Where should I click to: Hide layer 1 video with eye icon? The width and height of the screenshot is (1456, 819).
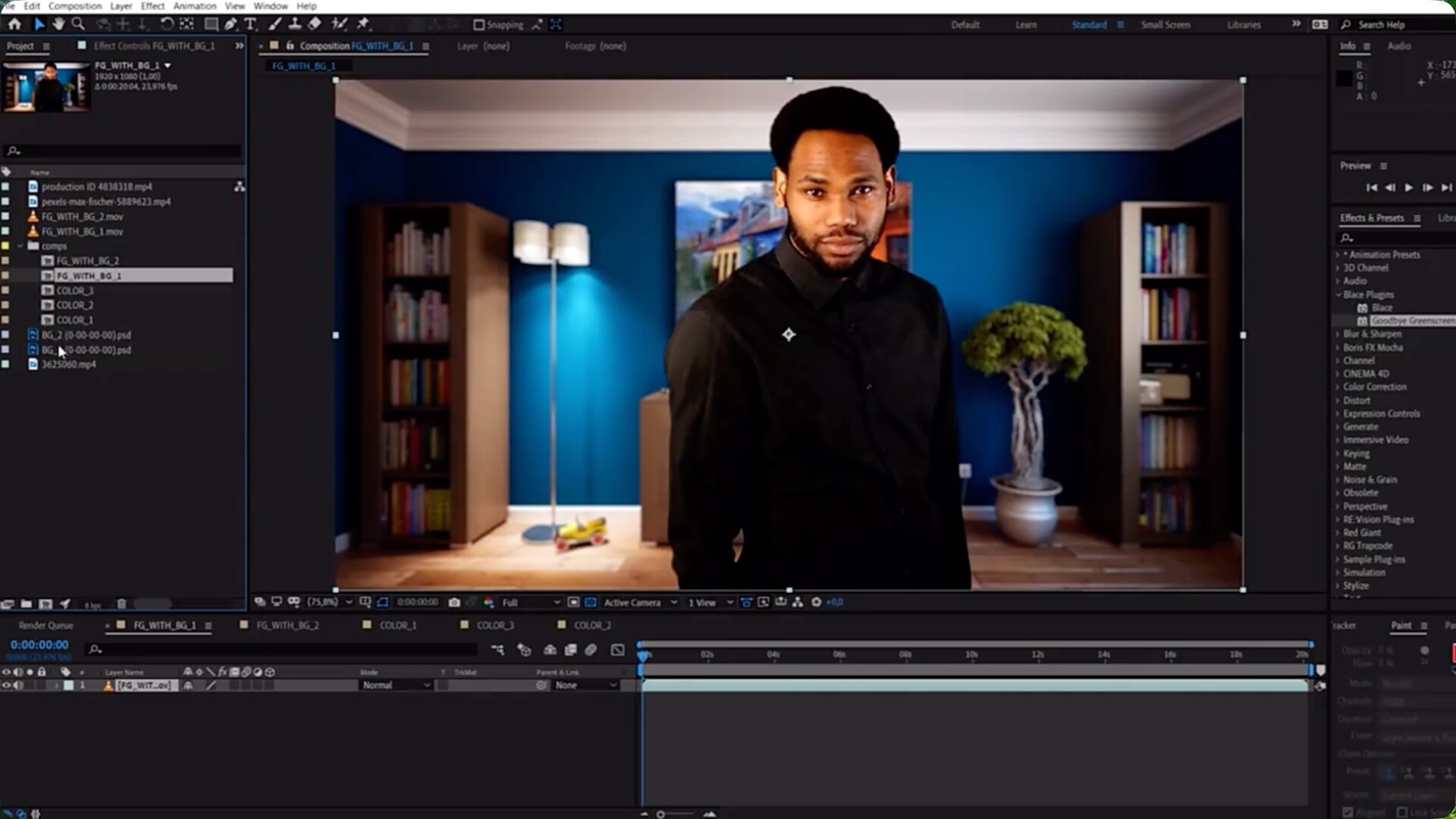7,686
